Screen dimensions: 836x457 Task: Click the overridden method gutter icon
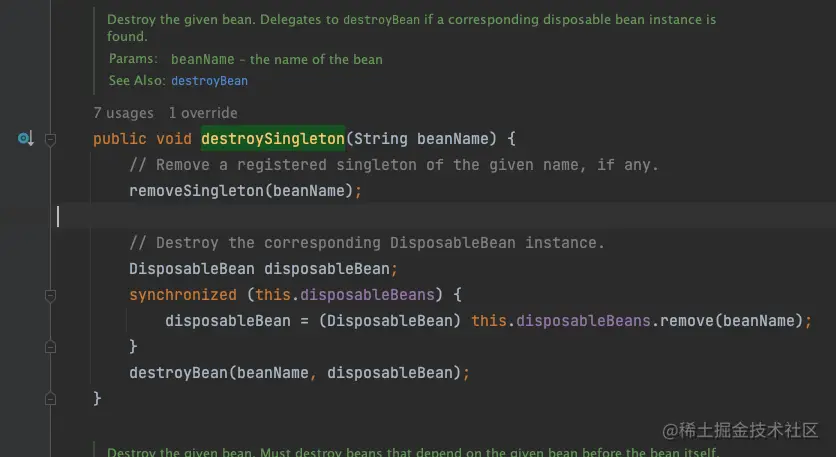click(25, 139)
